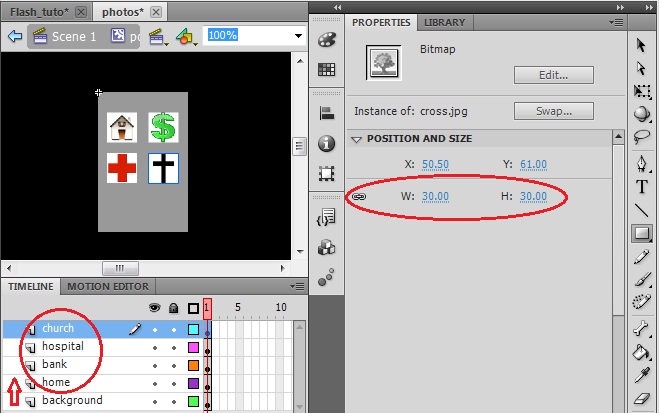Toggle lock all layers header icon
The image size is (659, 413).
click(x=174, y=308)
